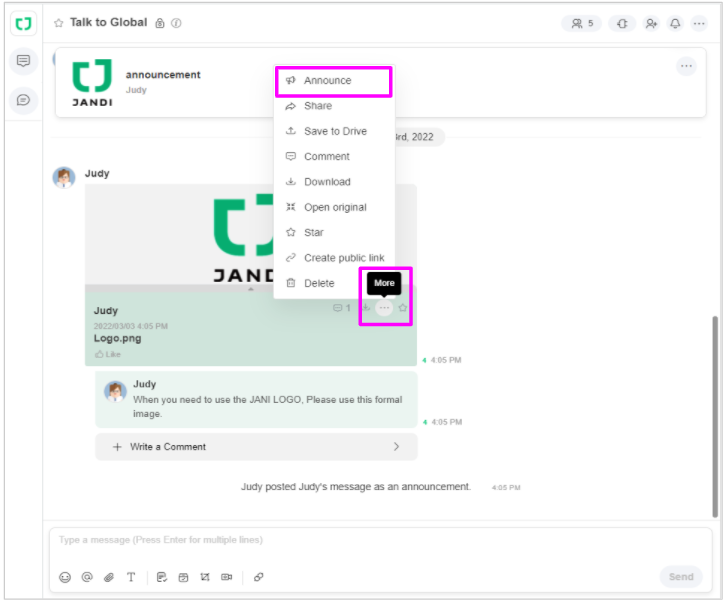Open the members list showing 5
This screenshot has width=724, height=602.
coord(582,23)
